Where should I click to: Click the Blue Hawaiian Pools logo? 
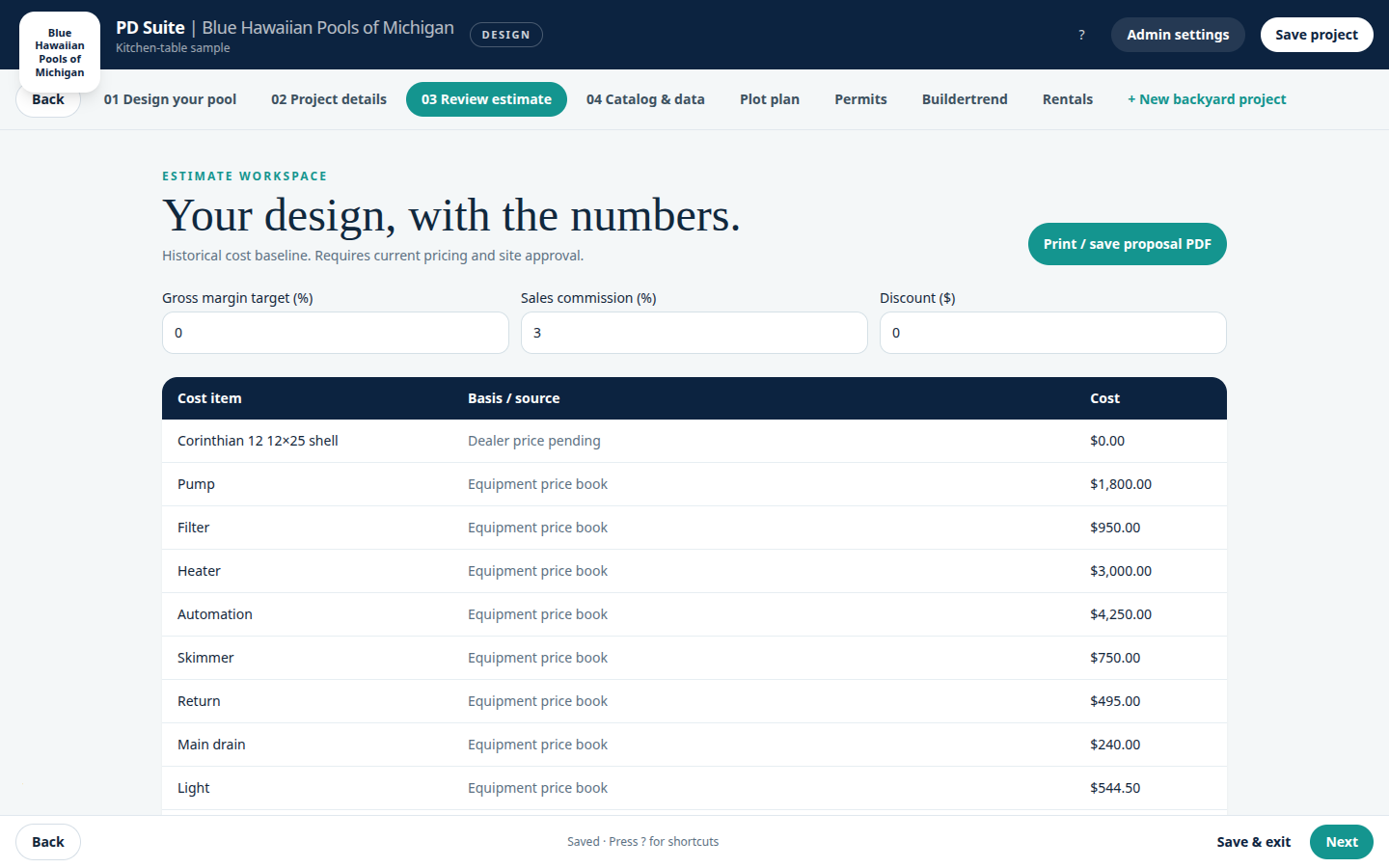[60, 52]
